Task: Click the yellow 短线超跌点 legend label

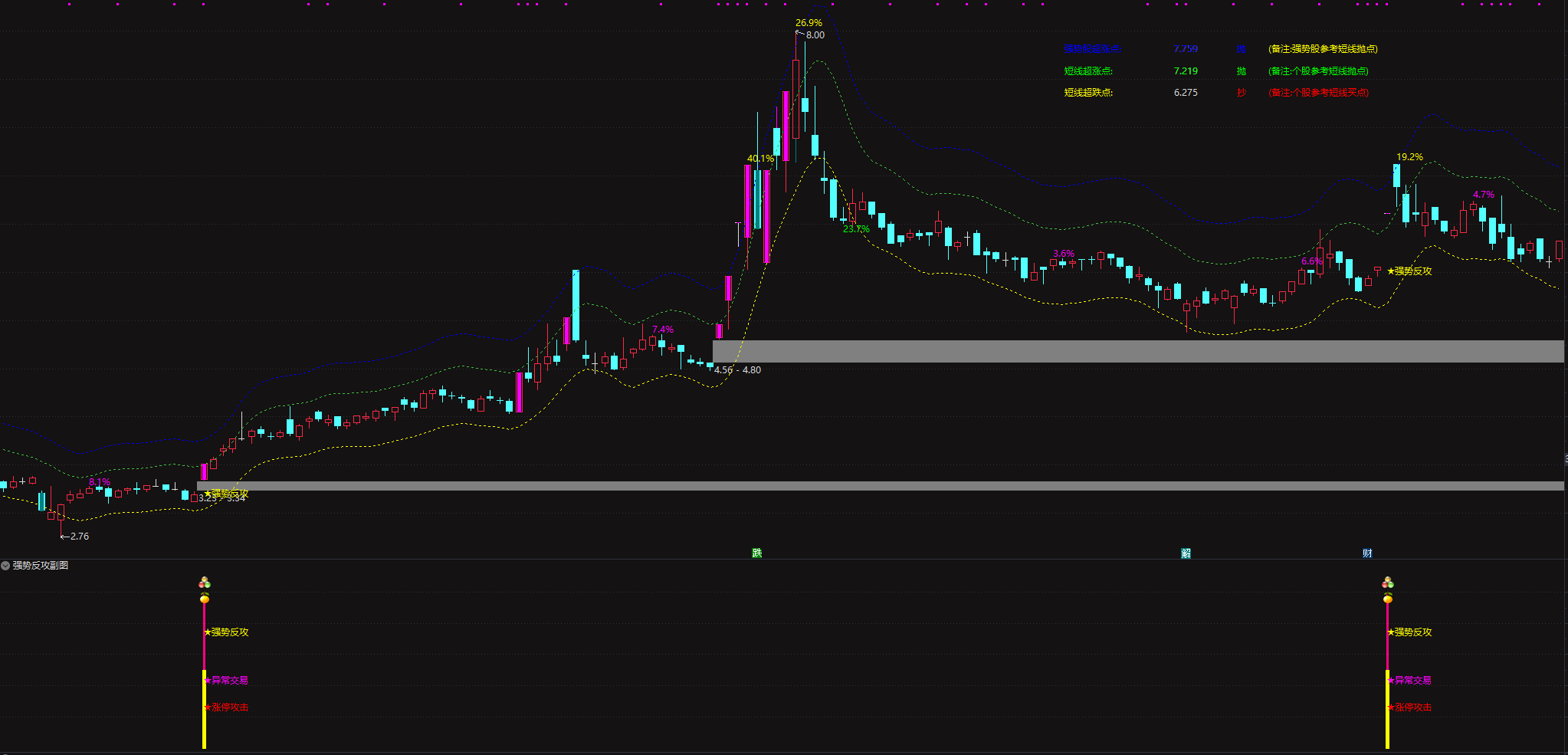Action: point(1088,93)
